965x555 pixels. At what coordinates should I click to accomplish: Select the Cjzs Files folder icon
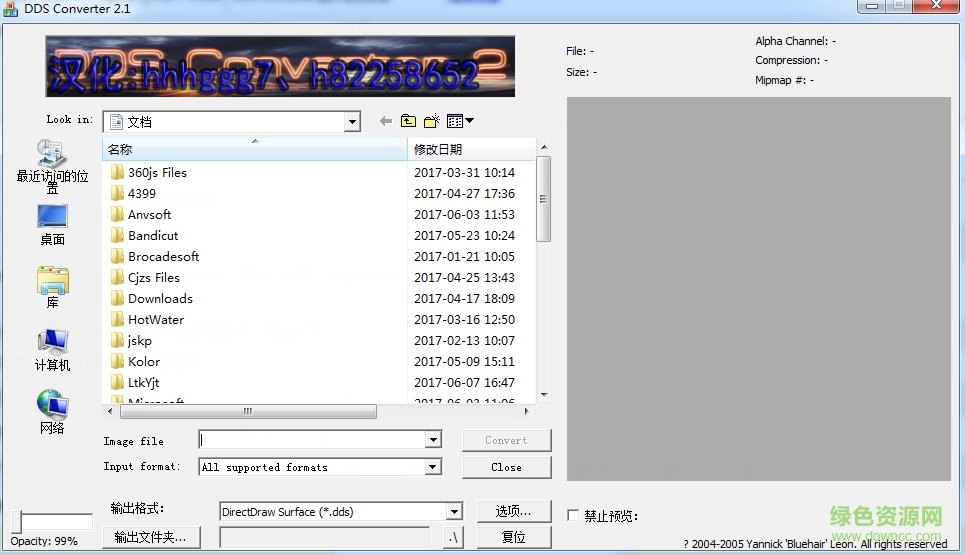[x=117, y=278]
